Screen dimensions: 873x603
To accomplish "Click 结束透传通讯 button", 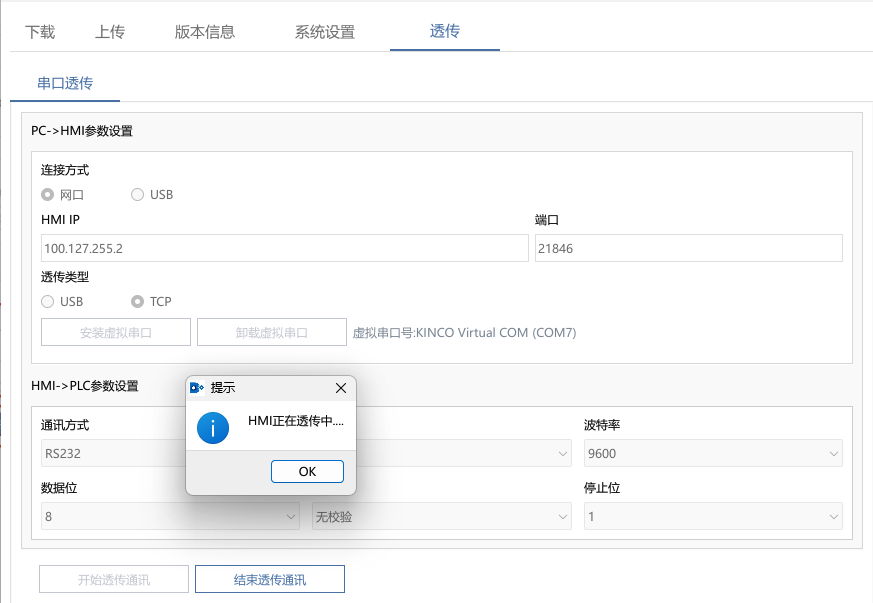I will pos(270,579).
